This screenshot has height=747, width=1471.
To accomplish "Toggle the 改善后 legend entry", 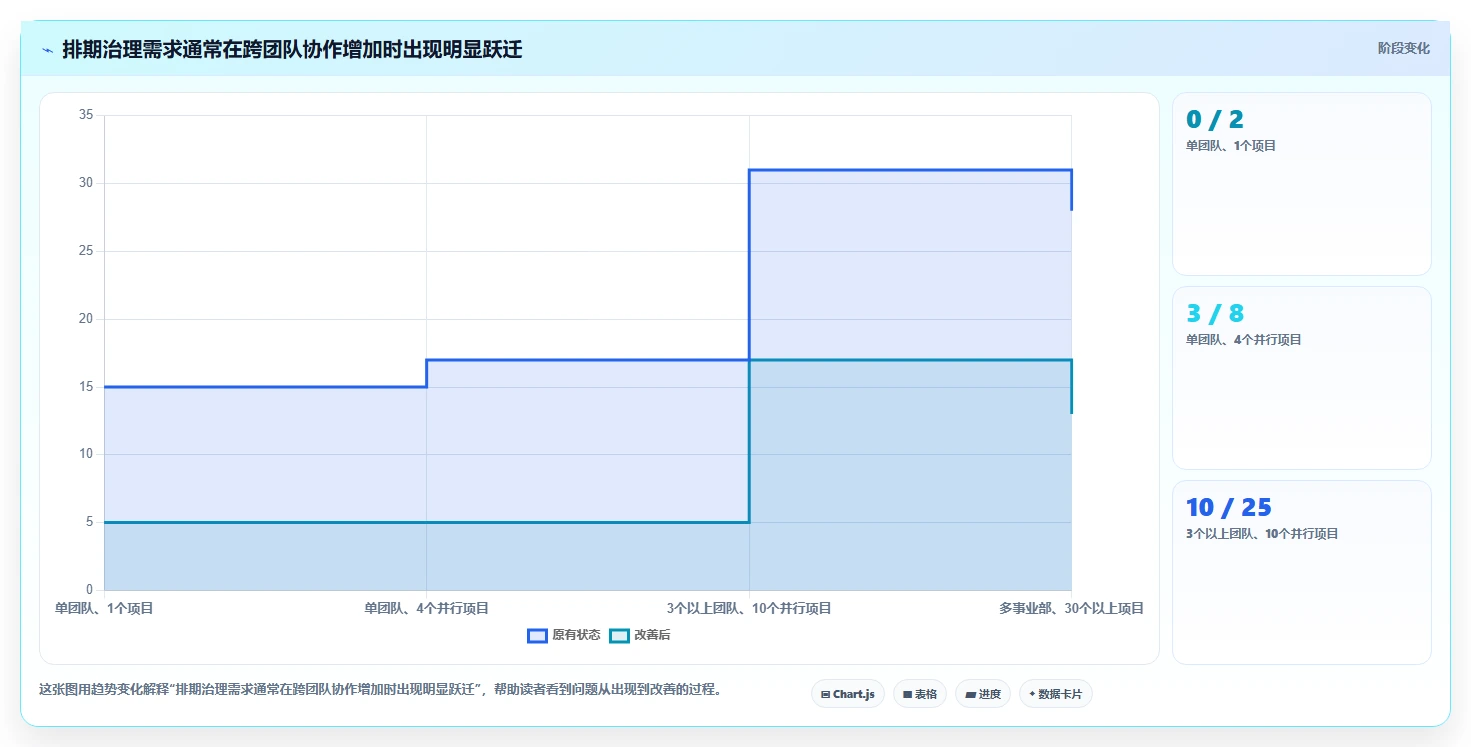I will (640, 635).
